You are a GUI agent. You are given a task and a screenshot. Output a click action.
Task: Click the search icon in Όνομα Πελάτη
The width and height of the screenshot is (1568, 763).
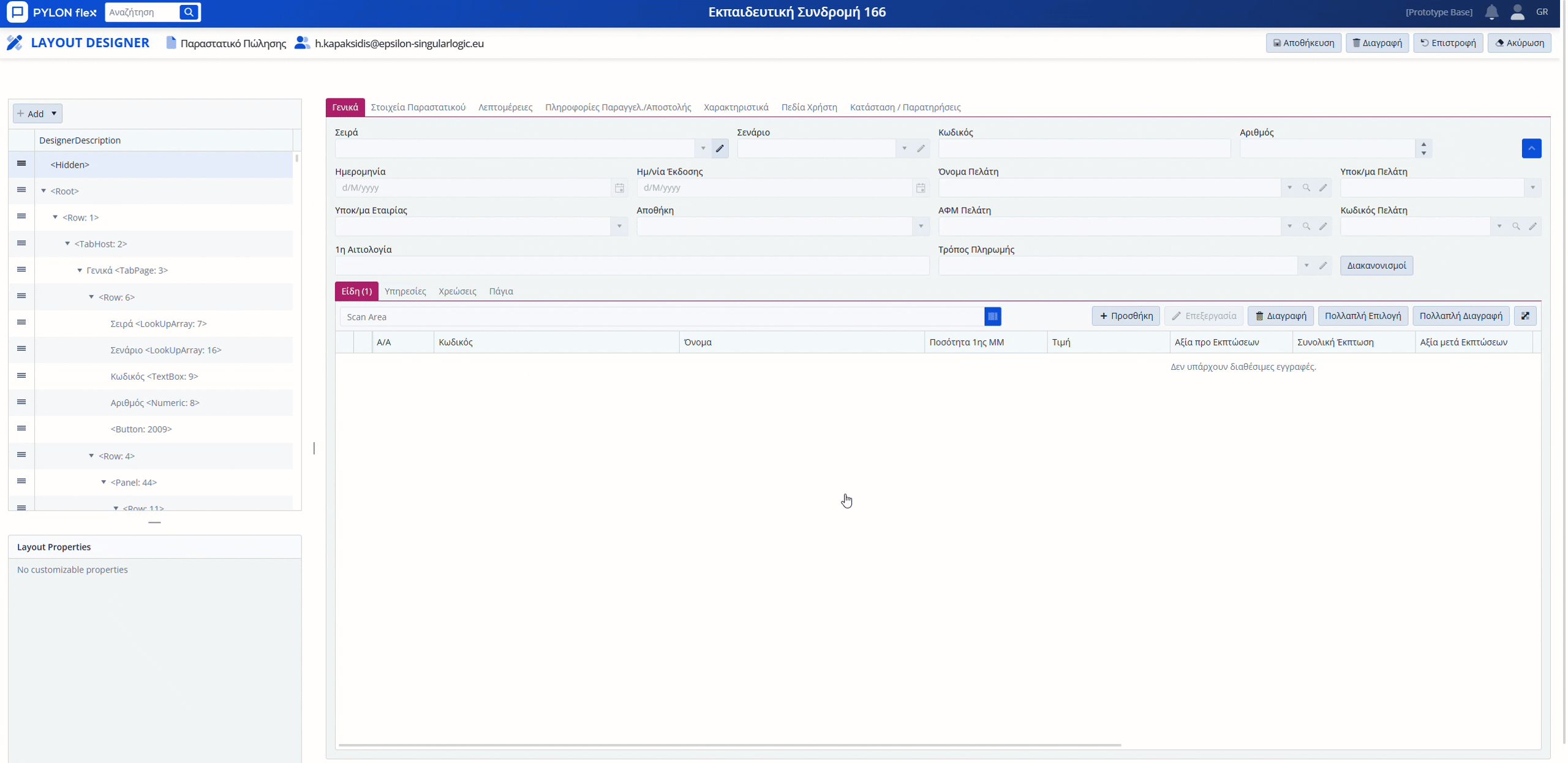1306,188
